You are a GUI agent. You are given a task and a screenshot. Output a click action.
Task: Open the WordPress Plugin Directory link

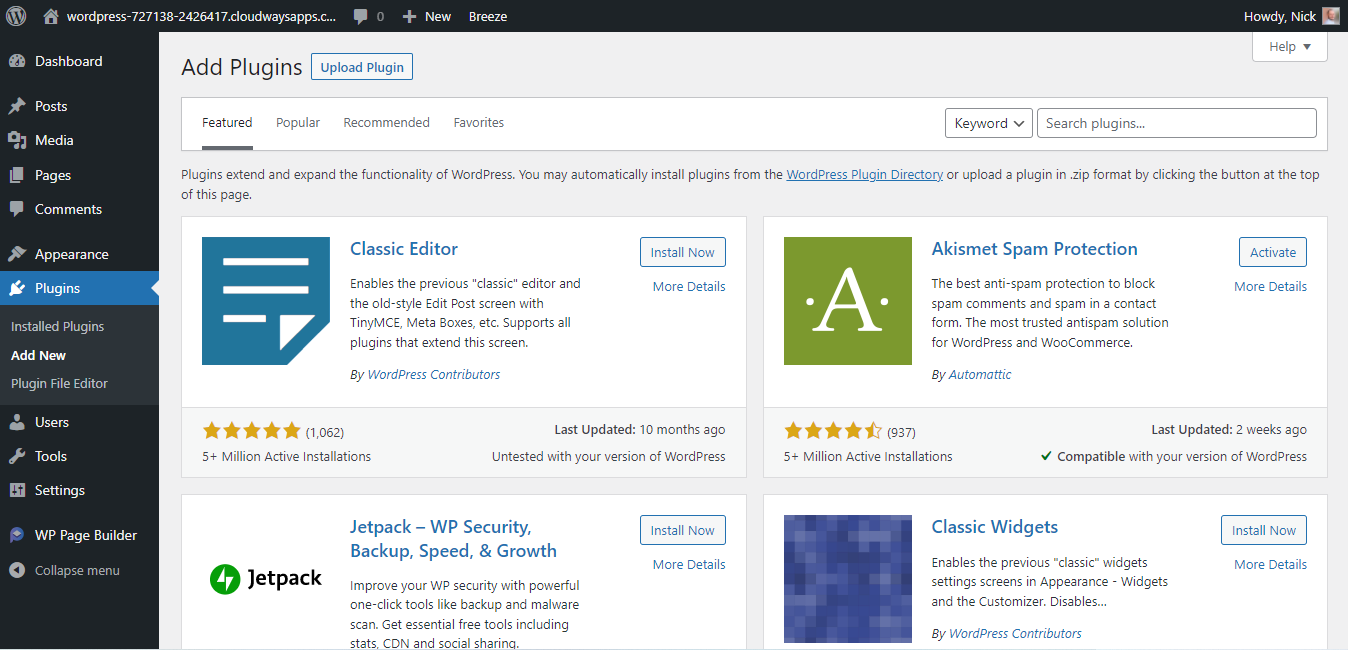coord(864,174)
